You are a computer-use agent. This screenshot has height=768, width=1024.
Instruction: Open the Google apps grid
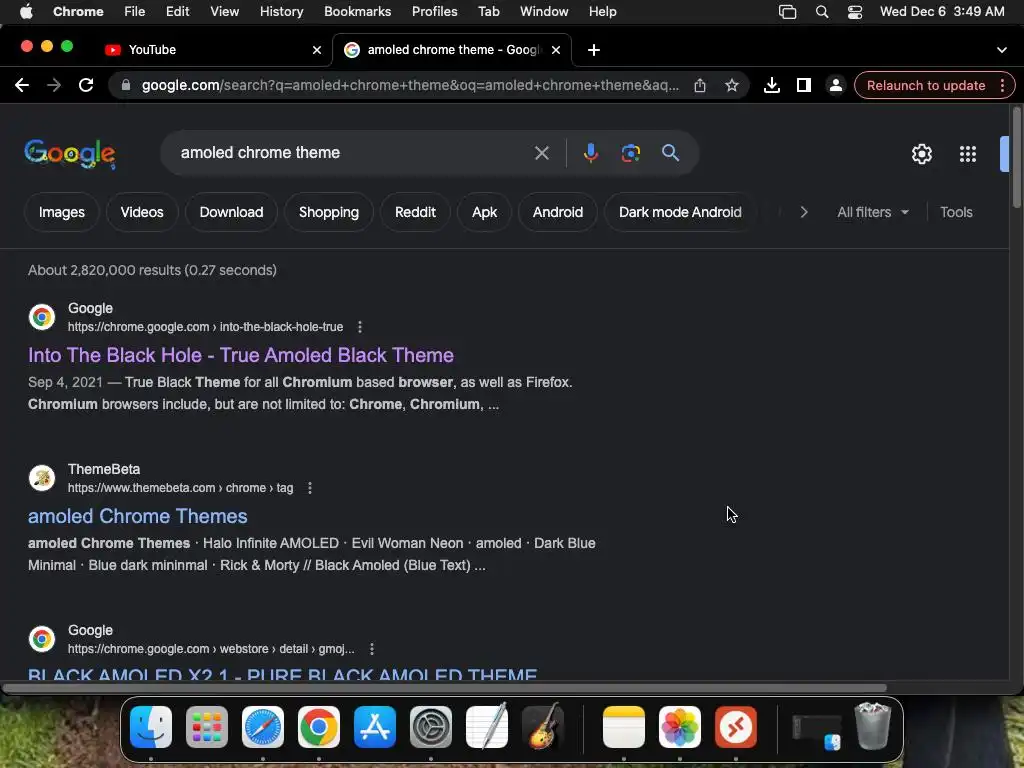[968, 154]
